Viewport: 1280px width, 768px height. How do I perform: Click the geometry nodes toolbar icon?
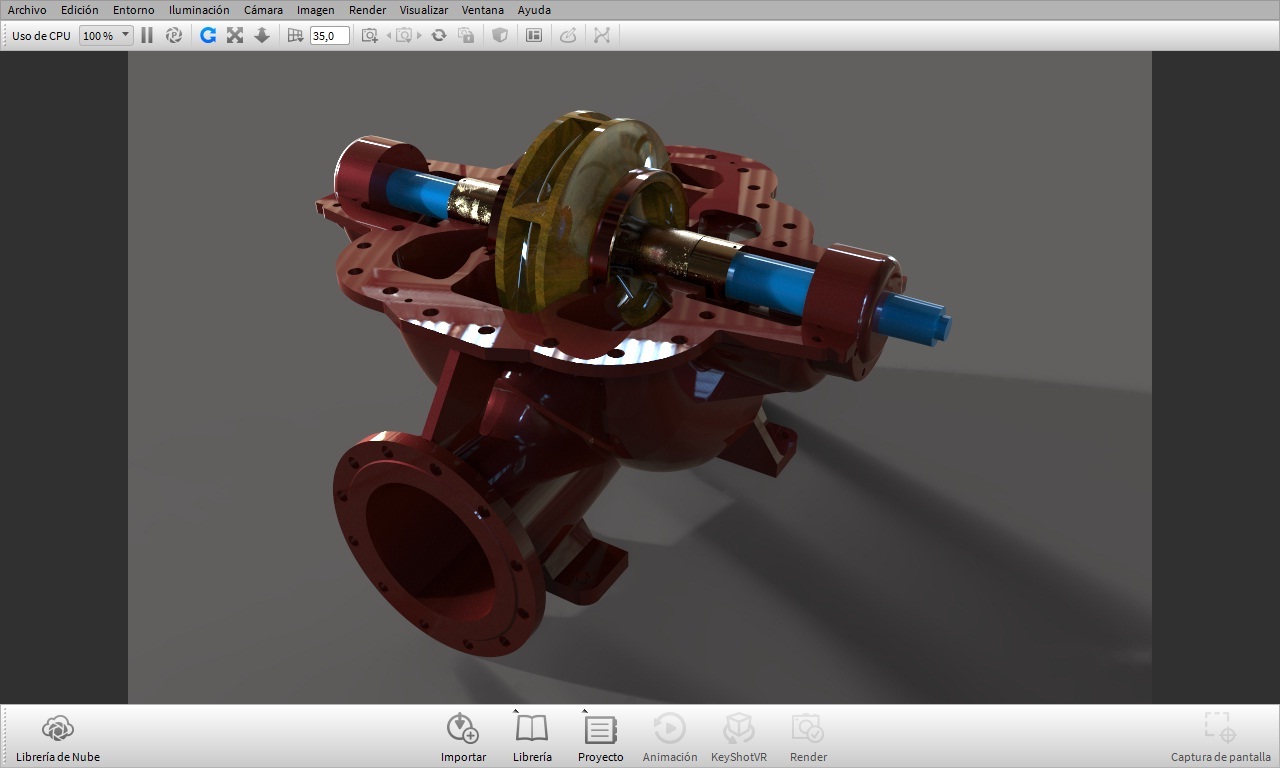[602, 35]
